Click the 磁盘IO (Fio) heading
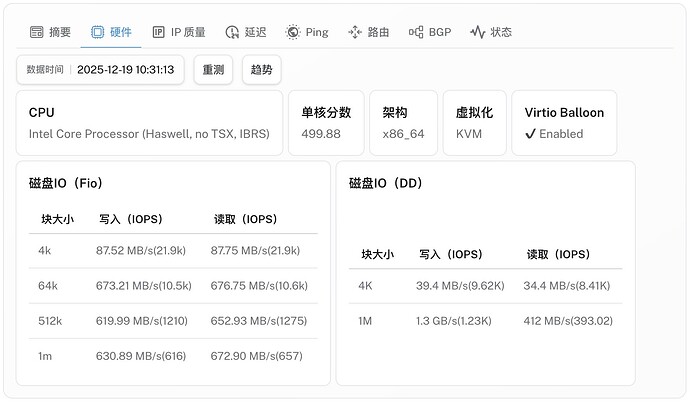The height and width of the screenshot is (403, 690). (66, 183)
